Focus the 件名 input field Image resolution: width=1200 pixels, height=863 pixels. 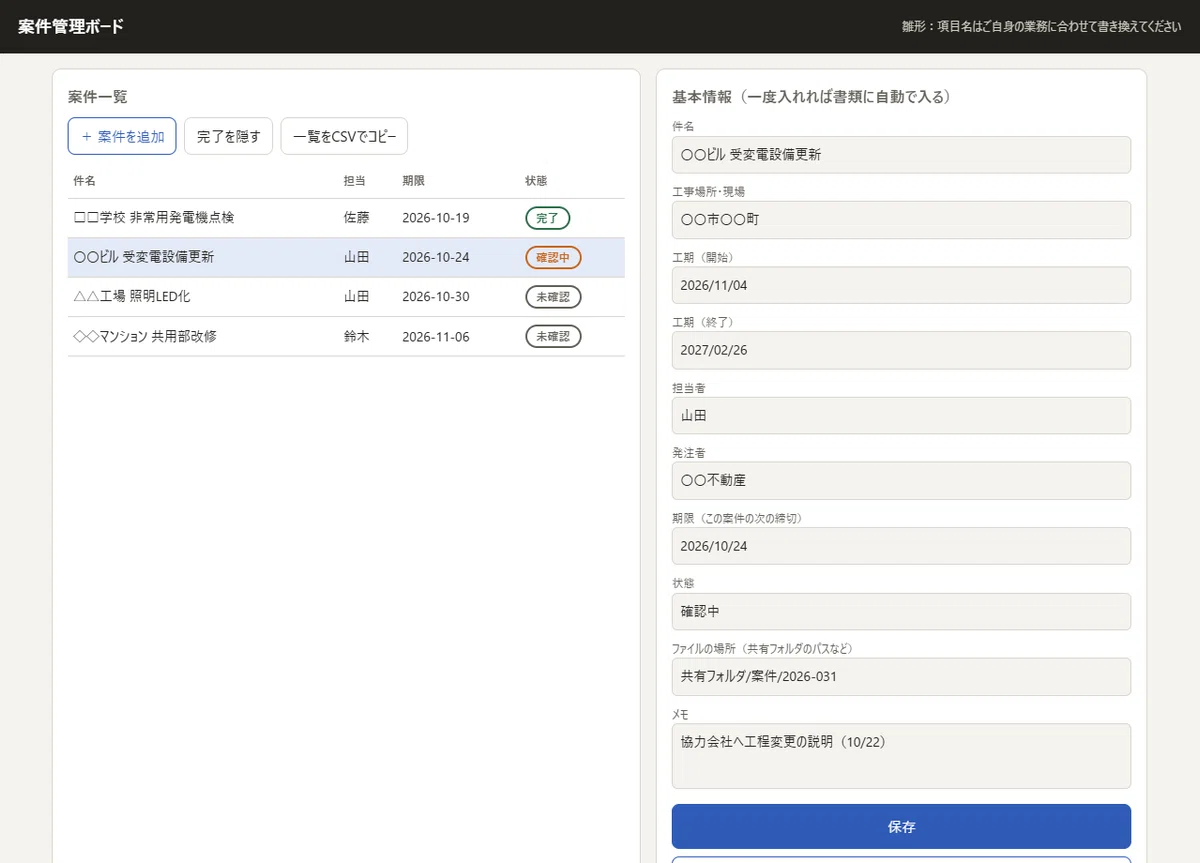pyautogui.click(x=901, y=155)
